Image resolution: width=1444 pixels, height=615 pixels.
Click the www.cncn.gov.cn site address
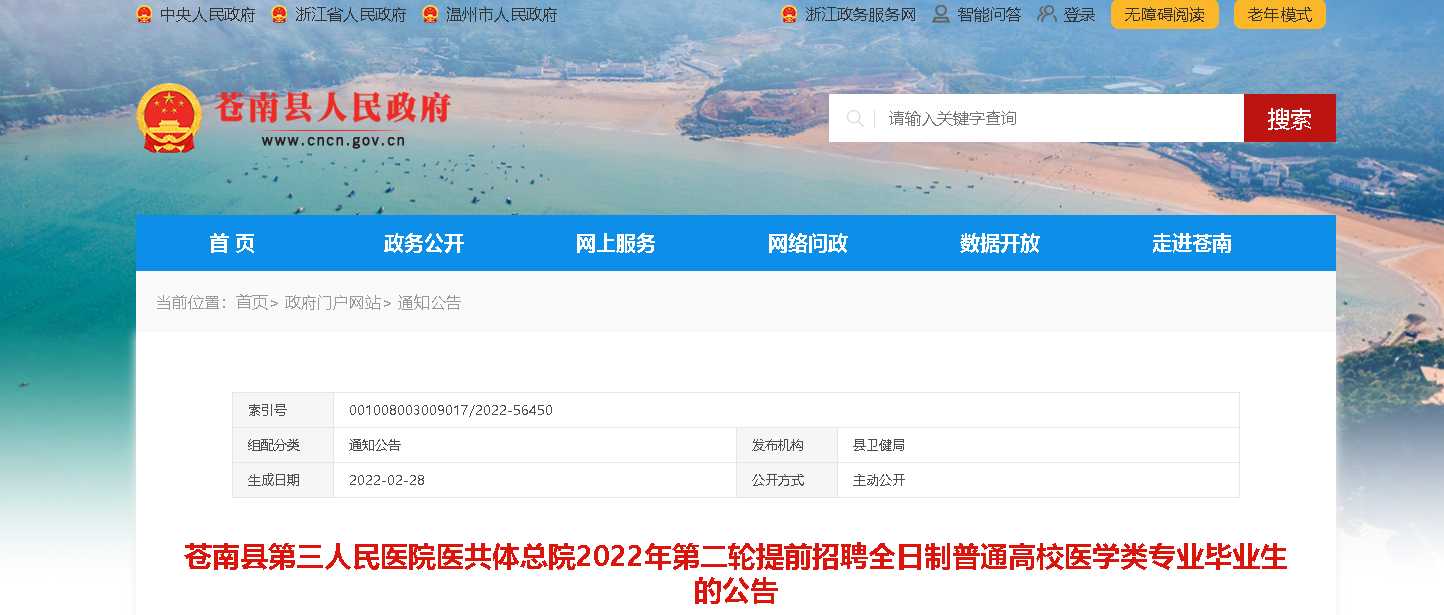[333, 141]
